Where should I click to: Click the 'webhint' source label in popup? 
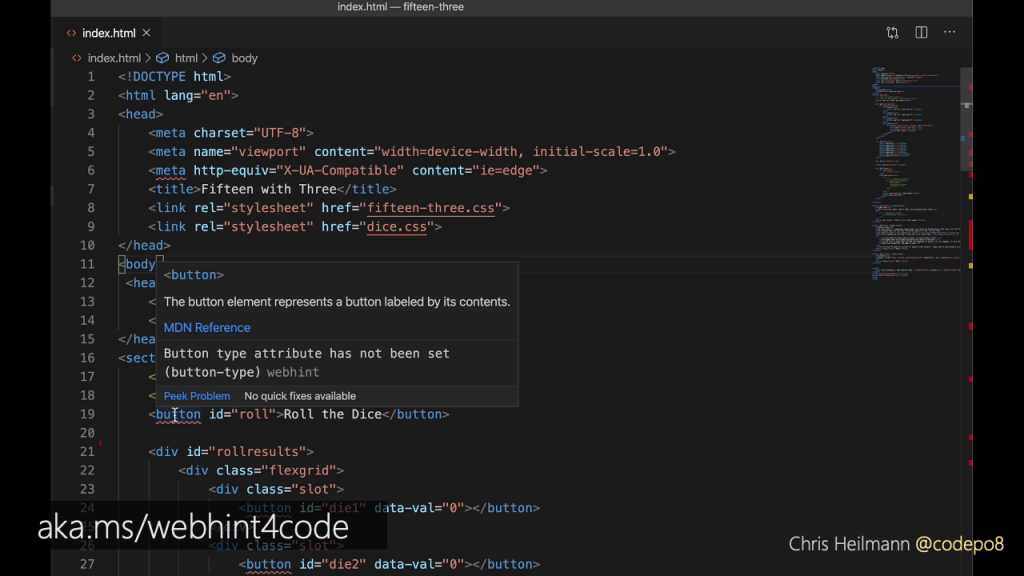pos(293,372)
